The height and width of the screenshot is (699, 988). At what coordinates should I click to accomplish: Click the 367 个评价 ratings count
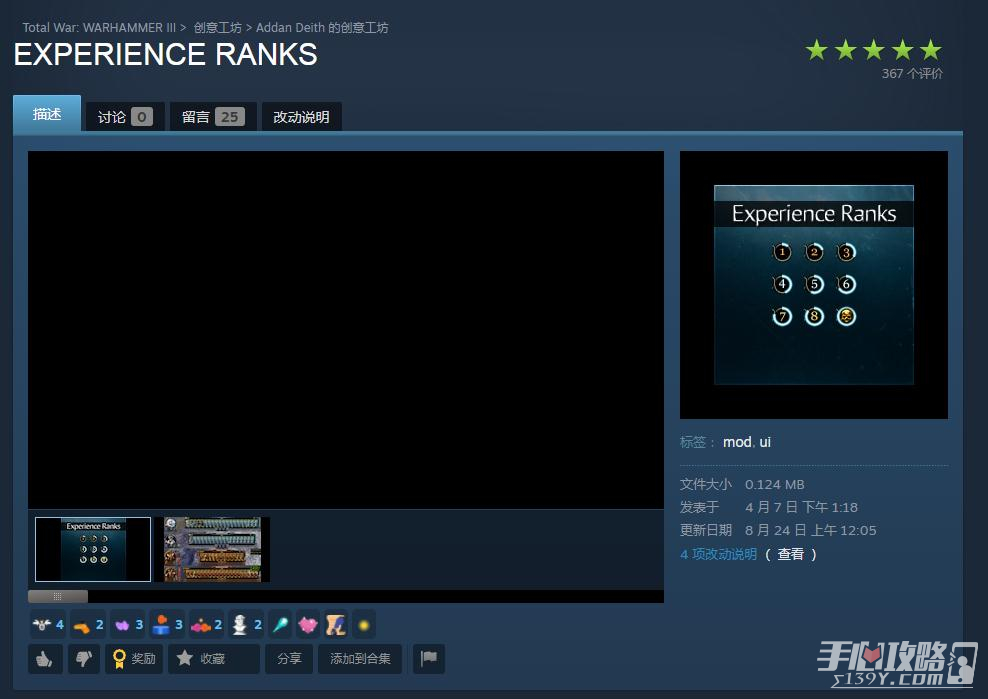(x=912, y=73)
